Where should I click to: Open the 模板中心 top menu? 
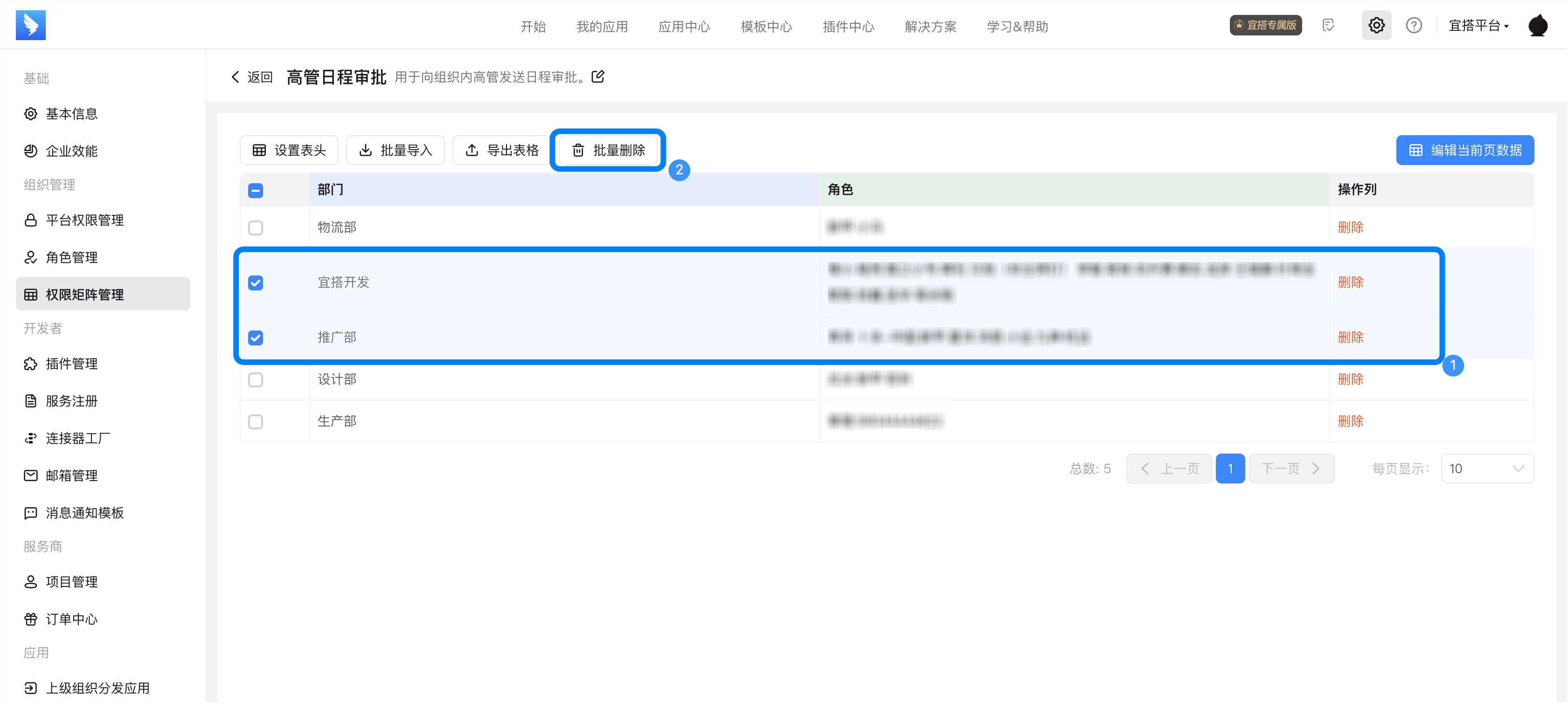click(x=766, y=27)
